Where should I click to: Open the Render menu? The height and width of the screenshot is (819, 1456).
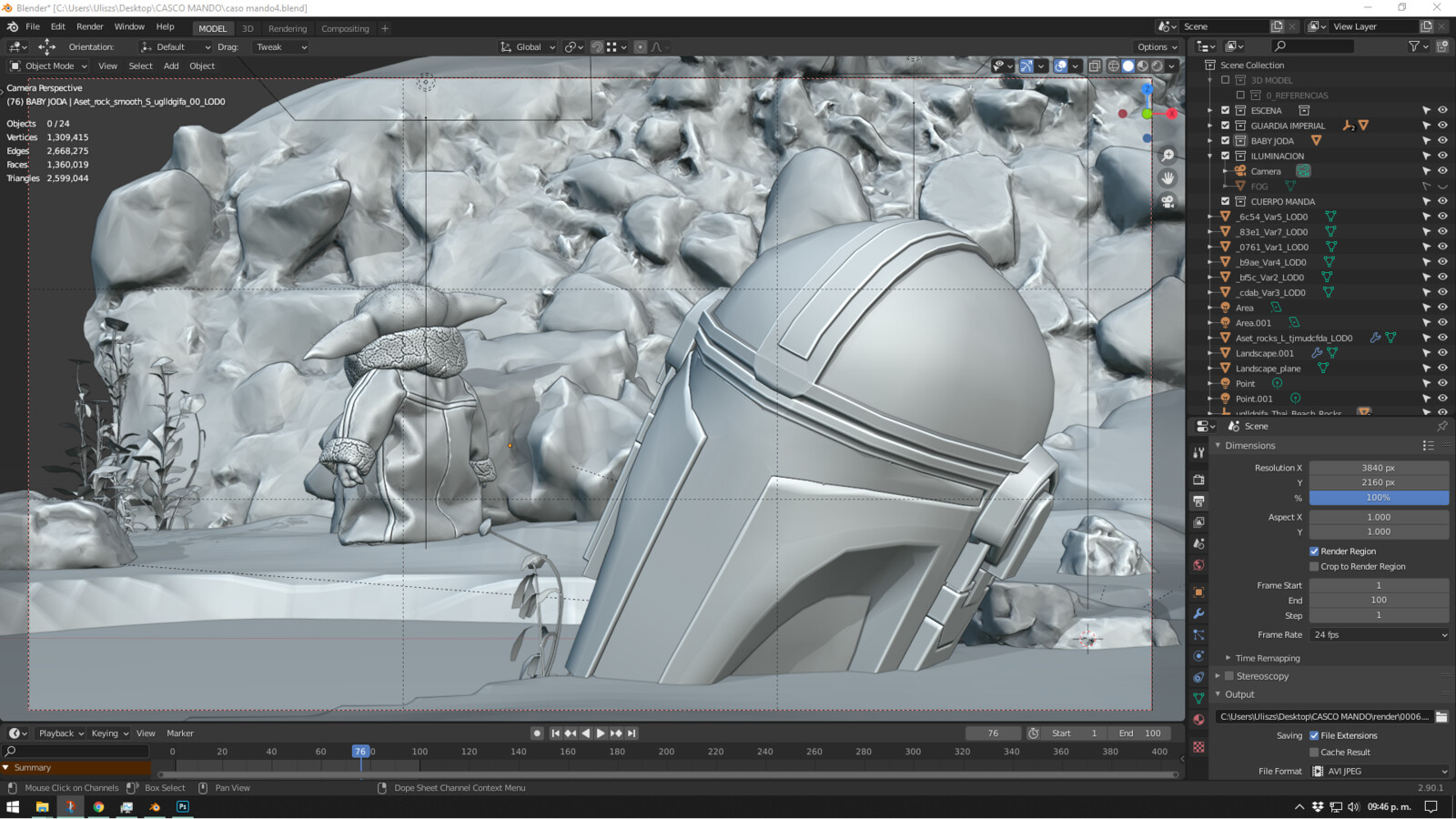90,27
